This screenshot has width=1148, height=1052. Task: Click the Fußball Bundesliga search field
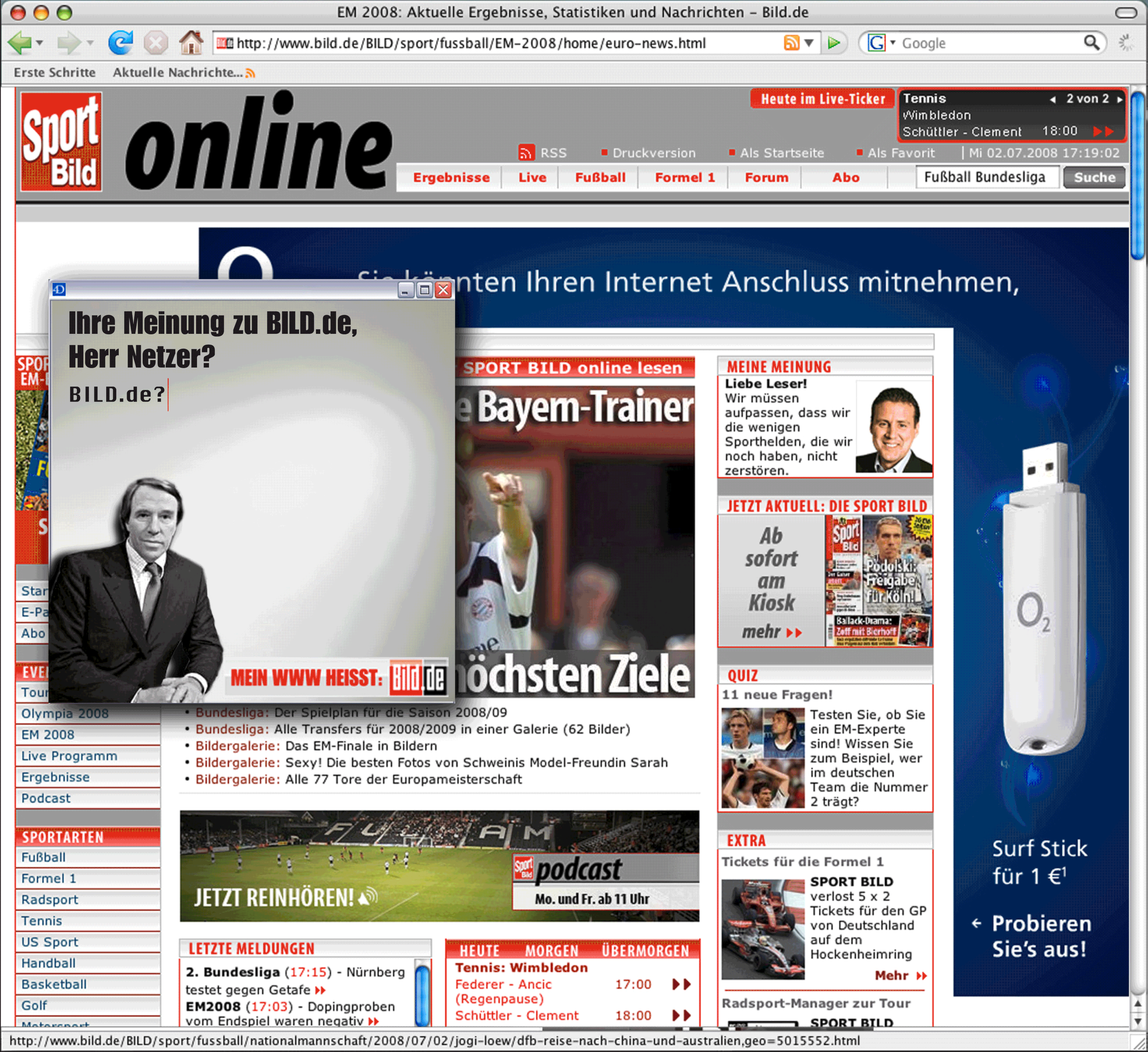click(x=987, y=178)
